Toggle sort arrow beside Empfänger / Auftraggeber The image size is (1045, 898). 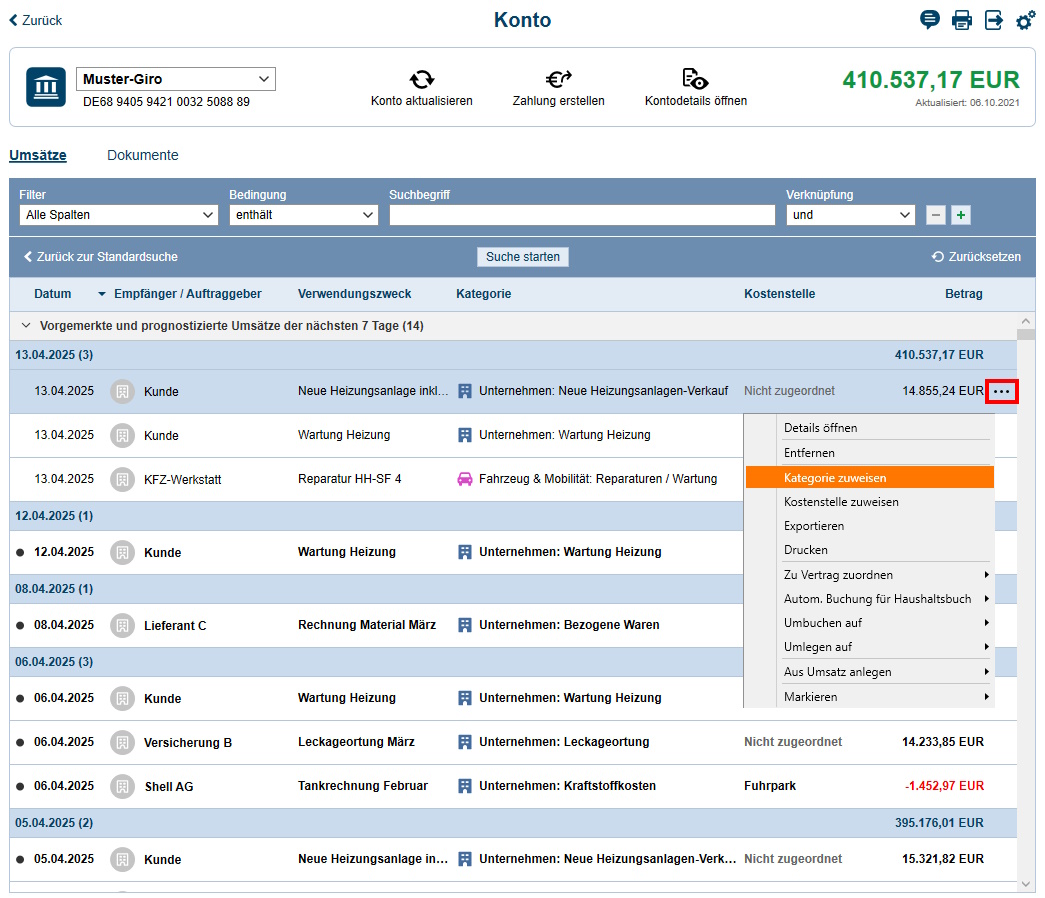[x=102, y=294]
